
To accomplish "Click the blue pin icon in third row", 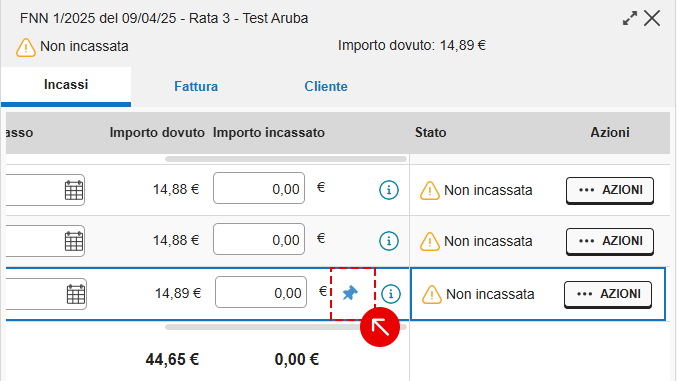I will [x=350, y=293].
